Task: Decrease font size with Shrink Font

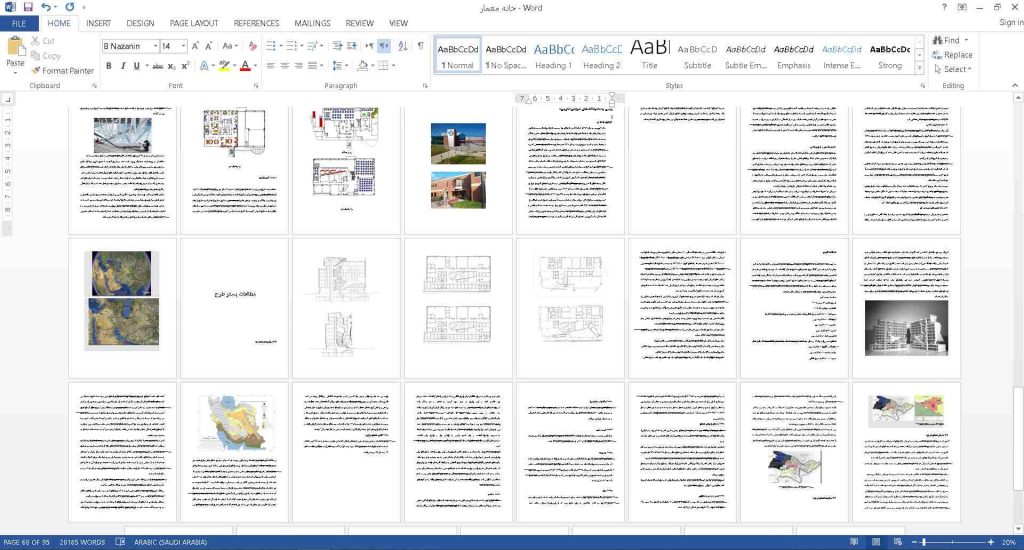Action: click(x=208, y=46)
